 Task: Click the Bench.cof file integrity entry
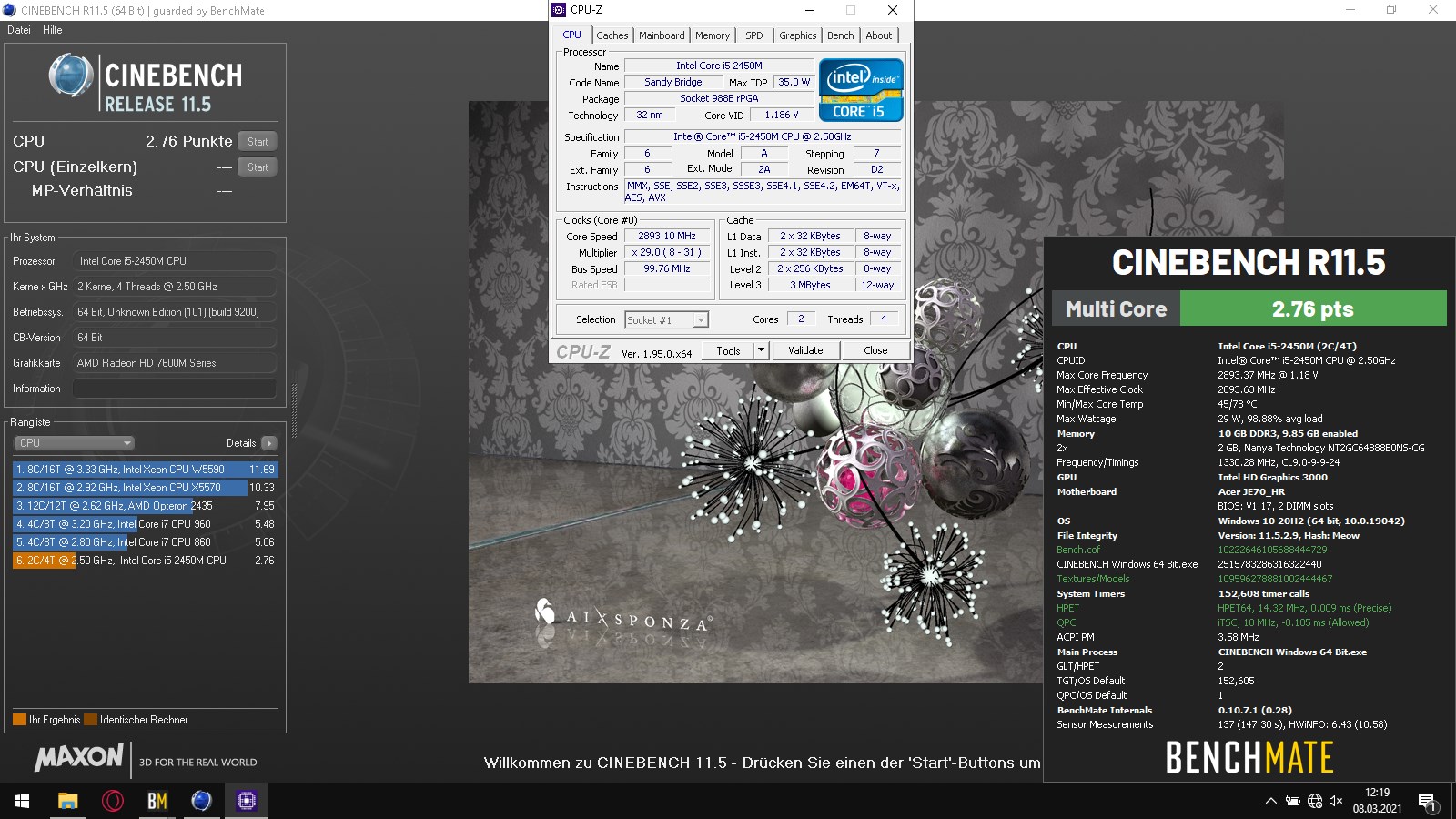click(x=1078, y=550)
